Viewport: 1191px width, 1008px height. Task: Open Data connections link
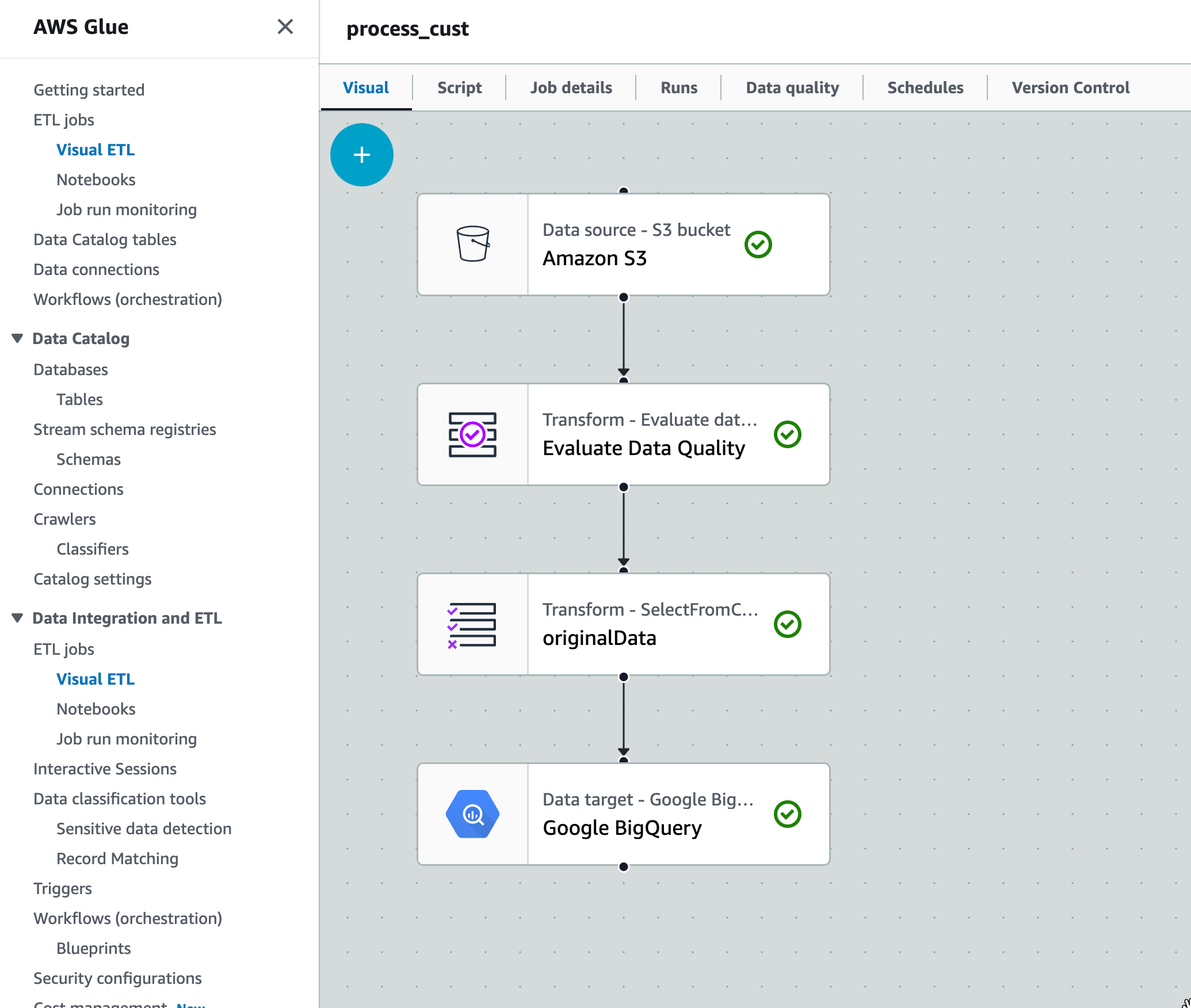[96, 269]
